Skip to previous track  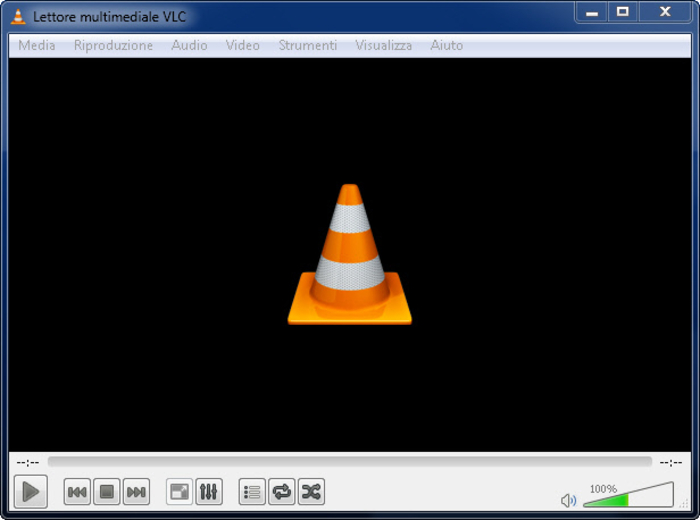pyautogui.click(x=77, y=492)
